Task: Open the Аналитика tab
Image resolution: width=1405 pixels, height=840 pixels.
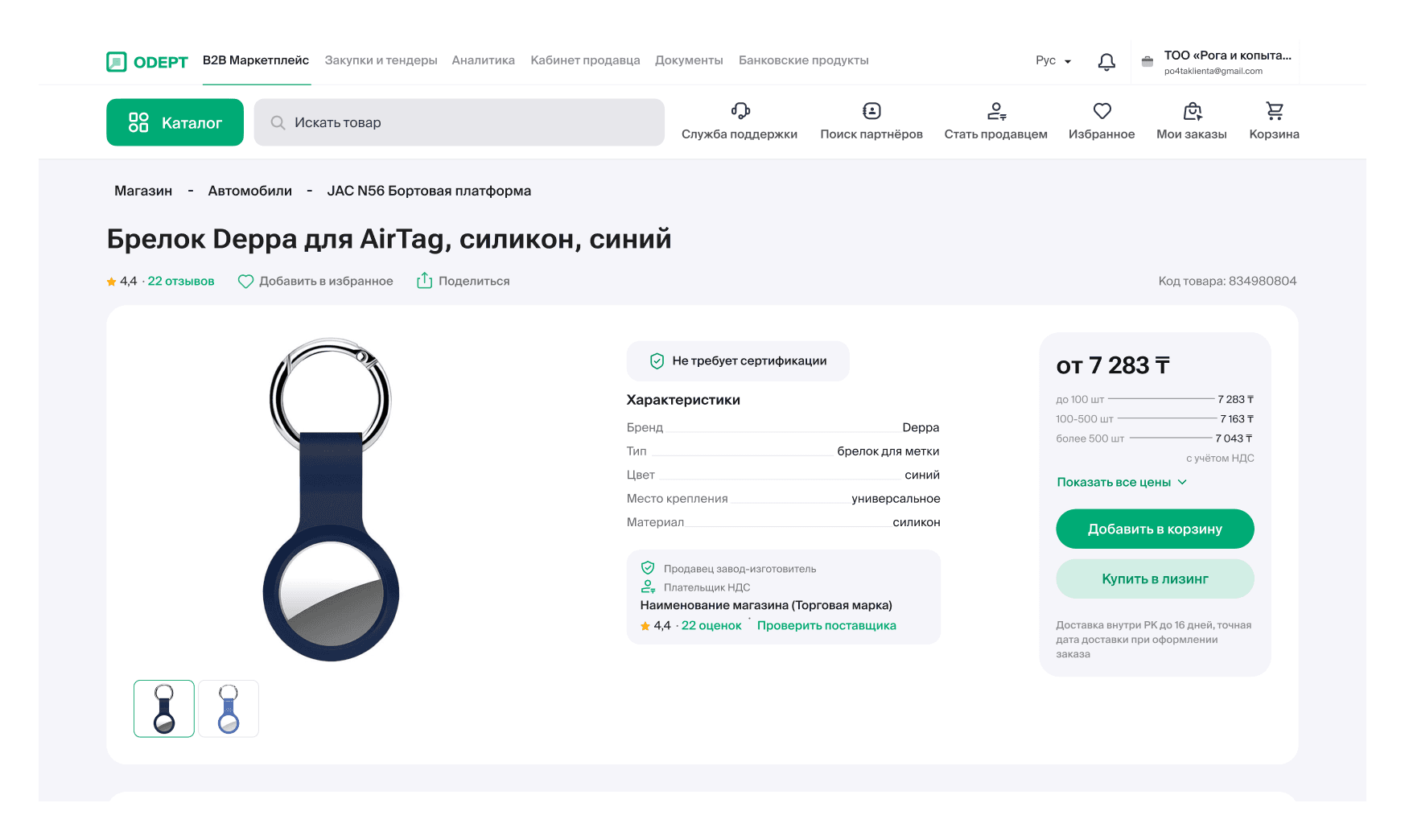Action: click(x=484, y=60)
